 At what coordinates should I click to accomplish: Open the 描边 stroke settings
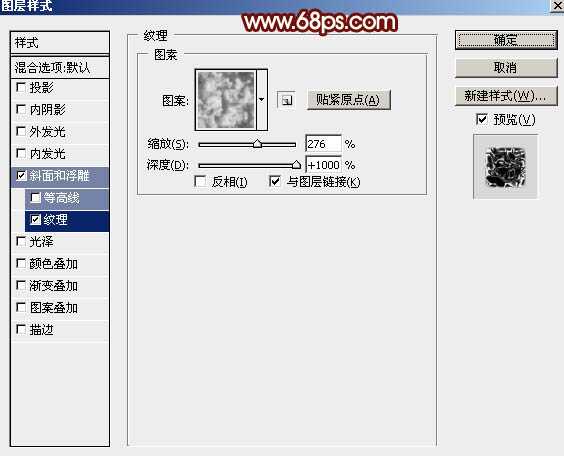[x=42, y=329]
